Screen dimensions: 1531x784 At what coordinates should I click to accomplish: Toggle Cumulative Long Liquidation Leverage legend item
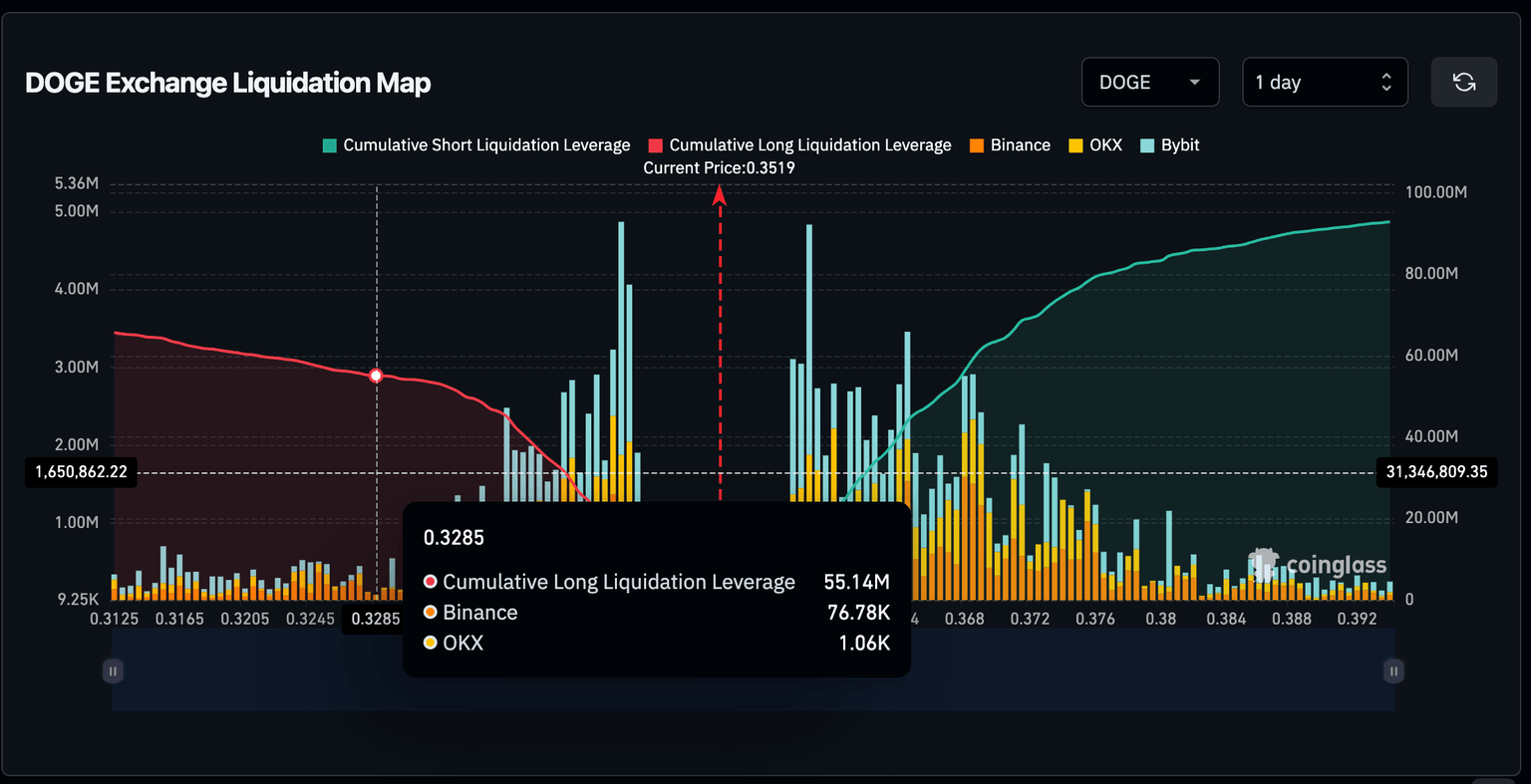pyautogui.click(x=799, y=145)
